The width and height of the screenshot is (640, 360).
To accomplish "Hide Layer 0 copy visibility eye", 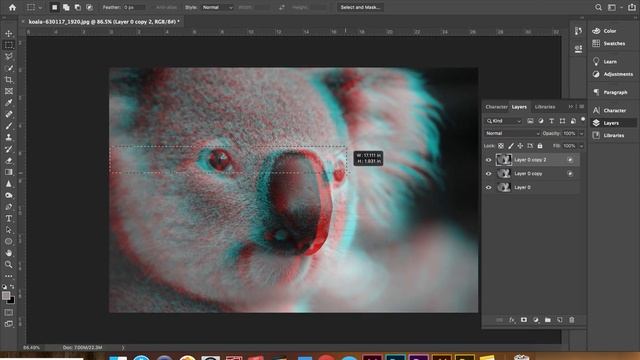I will pos(488,174).
